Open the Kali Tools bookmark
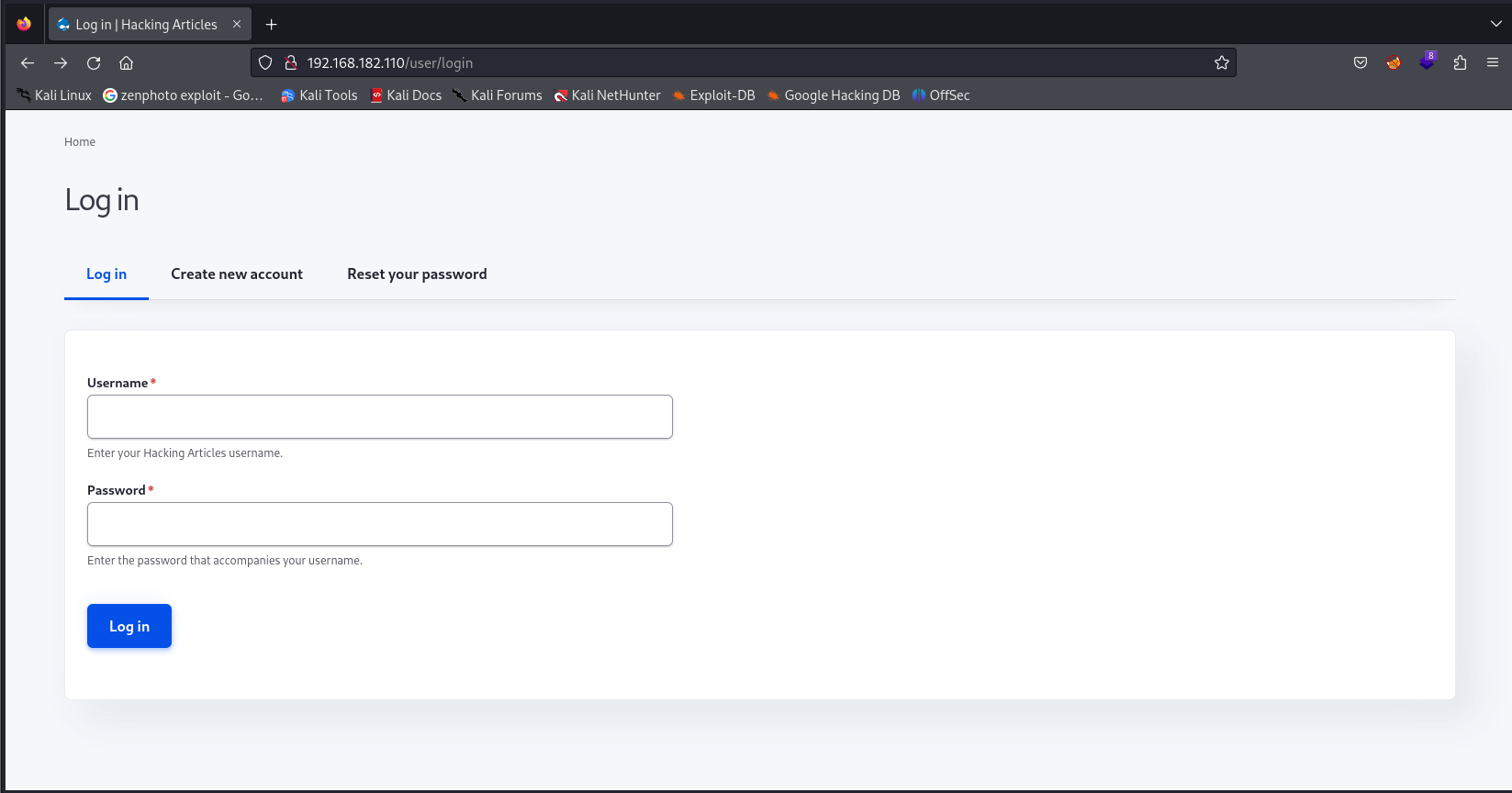1512x793 pixels. click(x=319, y=95)
